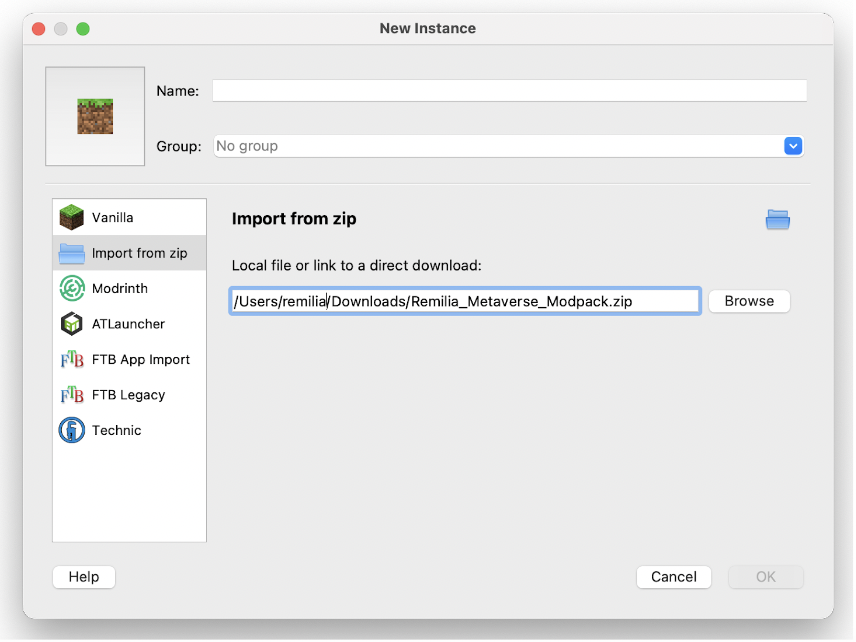The height and width of the screenshot is (642, 856).
Task: Click the Cancel button
Action: (x=674, y=576)
